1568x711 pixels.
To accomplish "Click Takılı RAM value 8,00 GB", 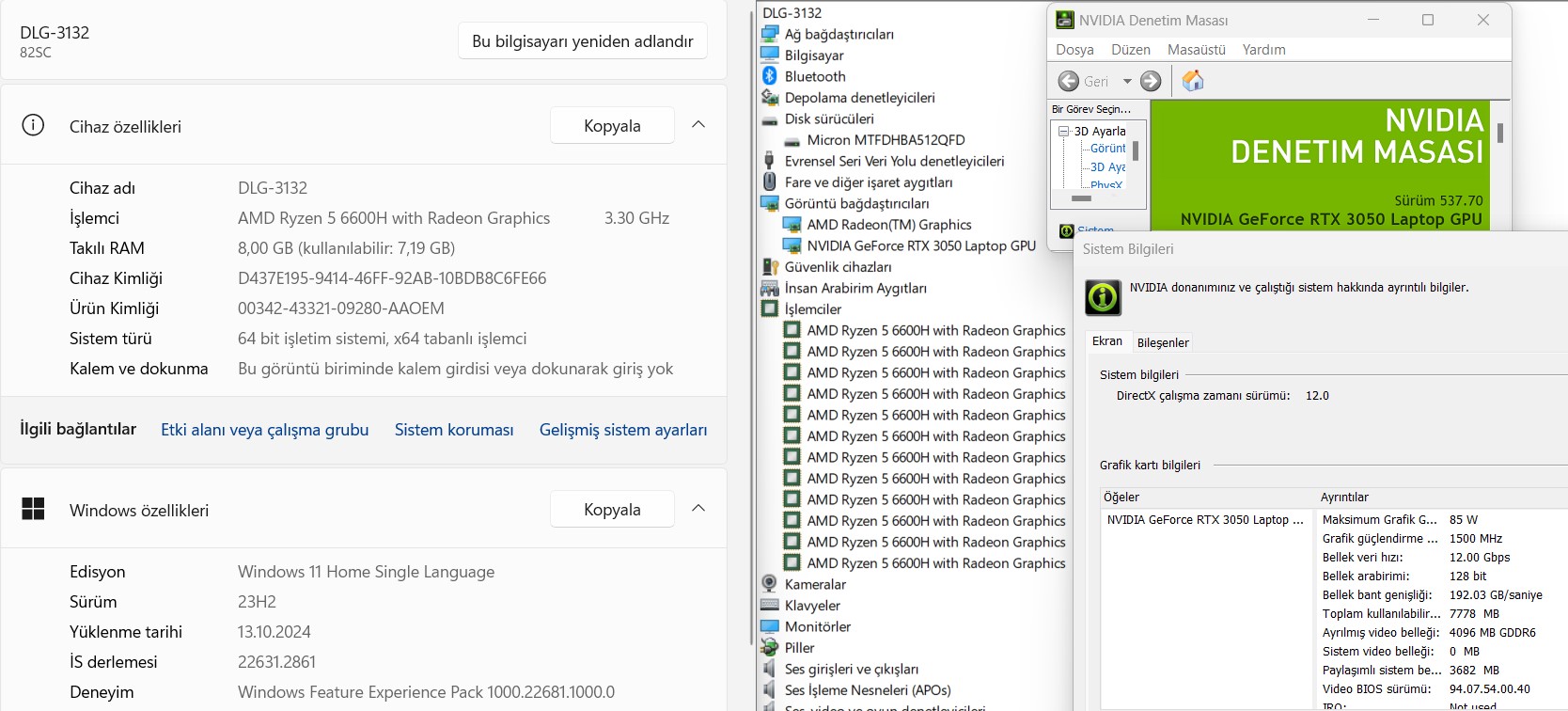I will coord(346,248).
